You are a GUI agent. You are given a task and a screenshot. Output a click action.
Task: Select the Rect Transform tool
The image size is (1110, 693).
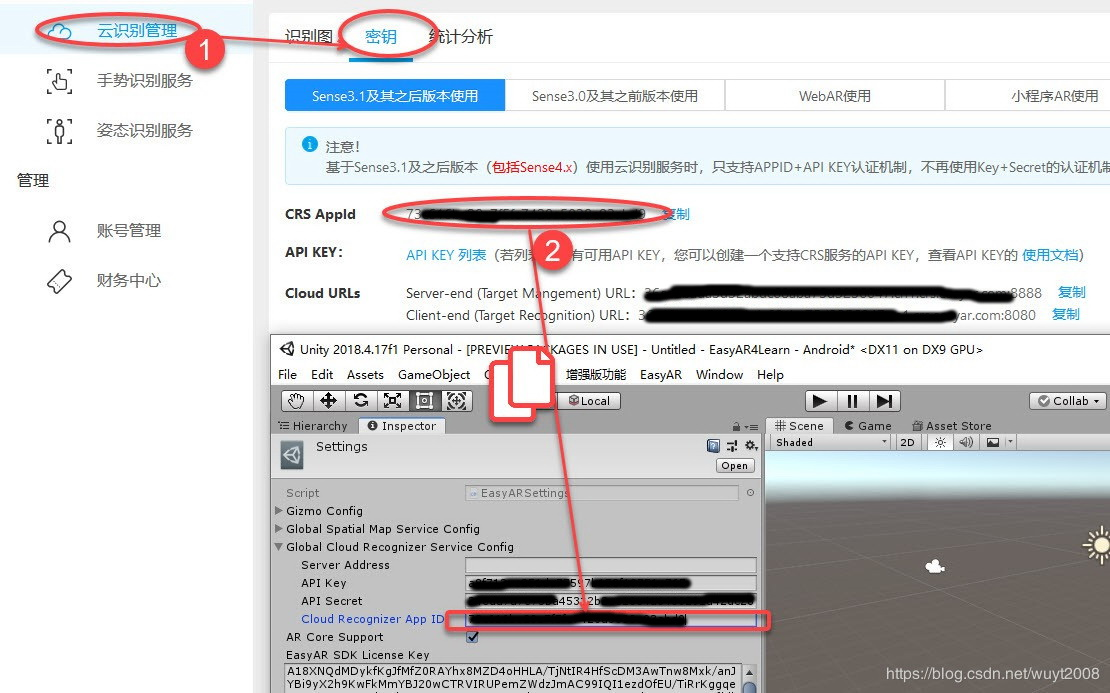tap(424, 401)
